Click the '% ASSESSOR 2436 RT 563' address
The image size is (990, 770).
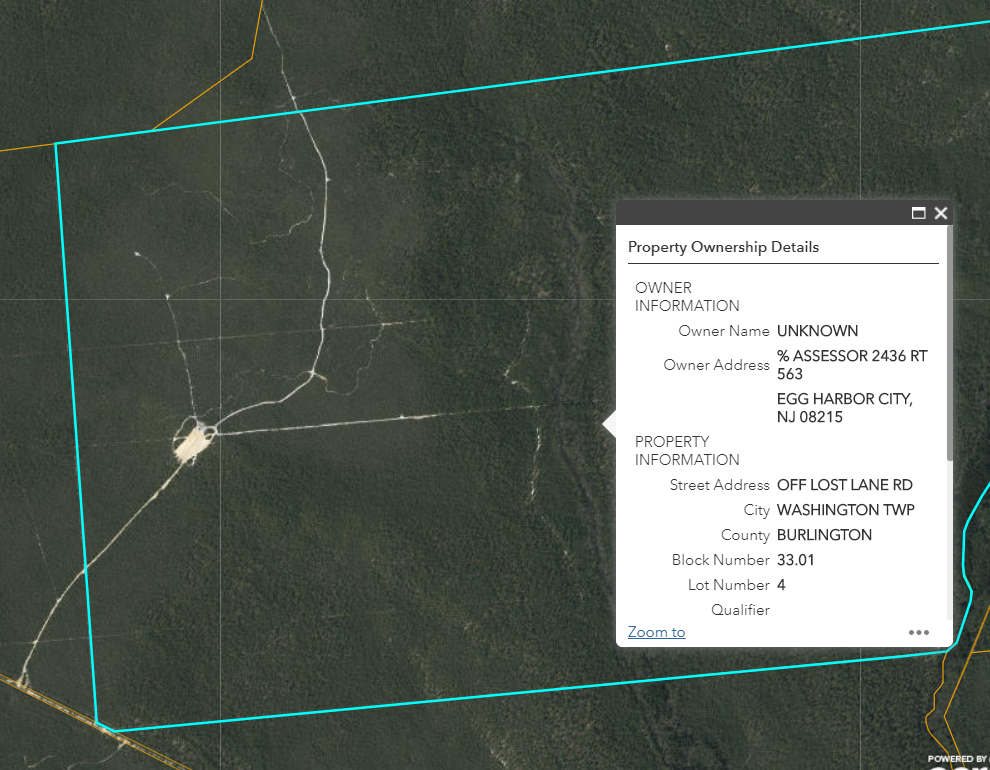pyautogui.click(x=851, y=364)
